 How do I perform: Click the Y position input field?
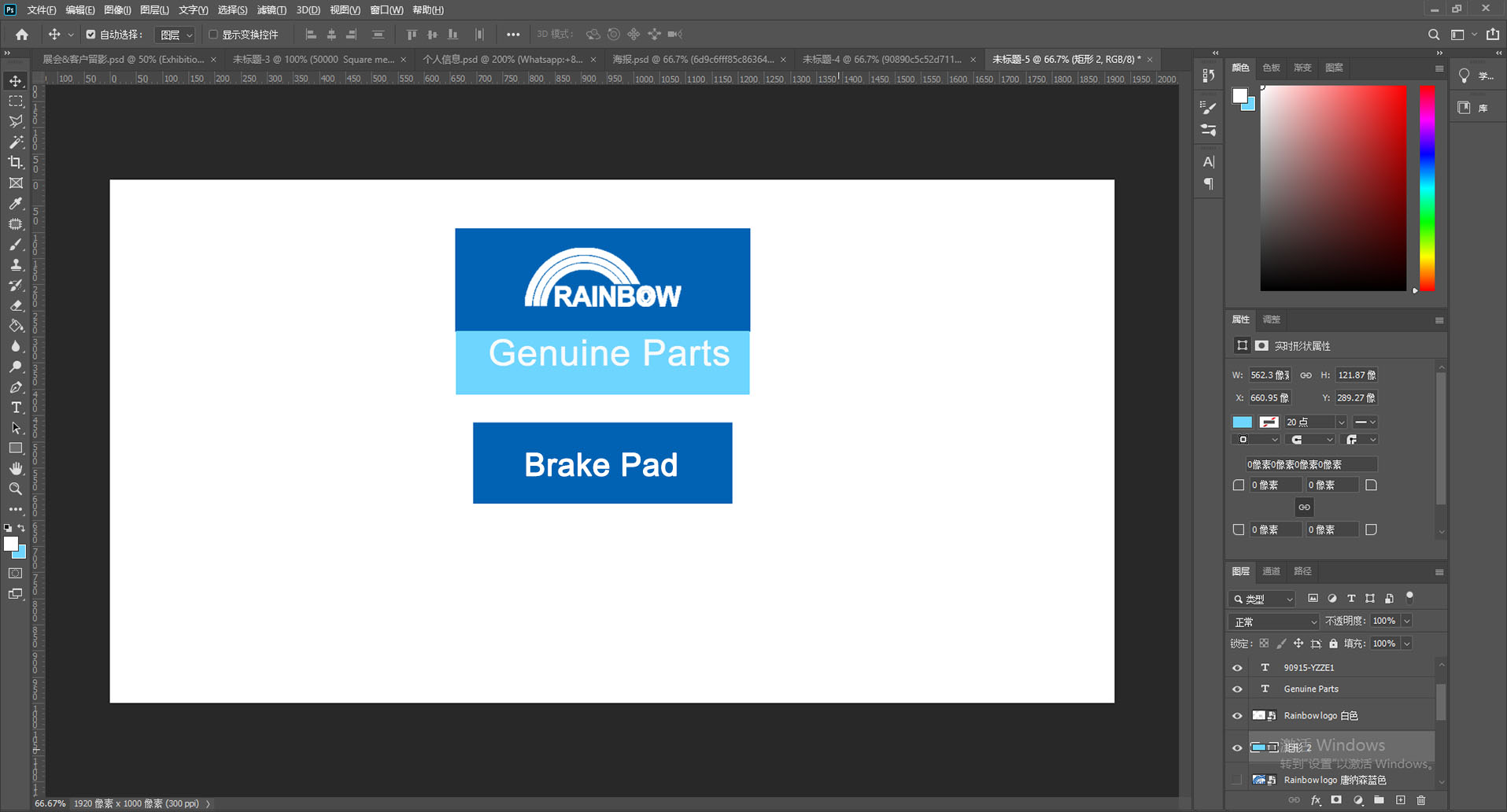pyautogui.click(x=1356, y=398)
